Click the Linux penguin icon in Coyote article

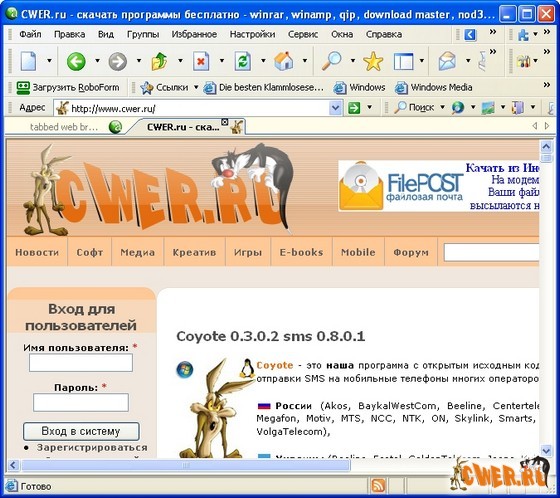[x=247, y=369]
